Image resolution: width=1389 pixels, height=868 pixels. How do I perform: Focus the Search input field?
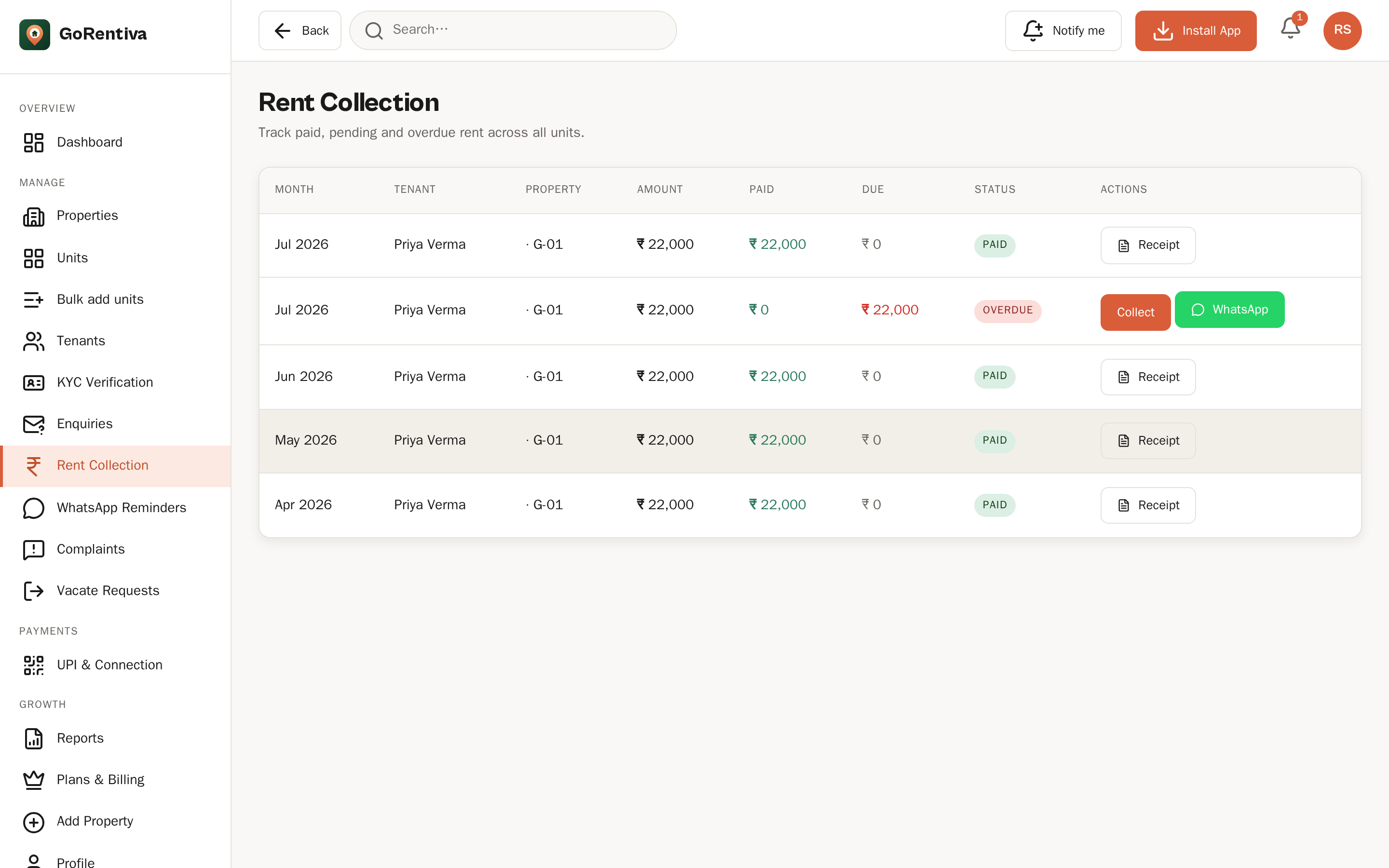(x=513, y=30)
